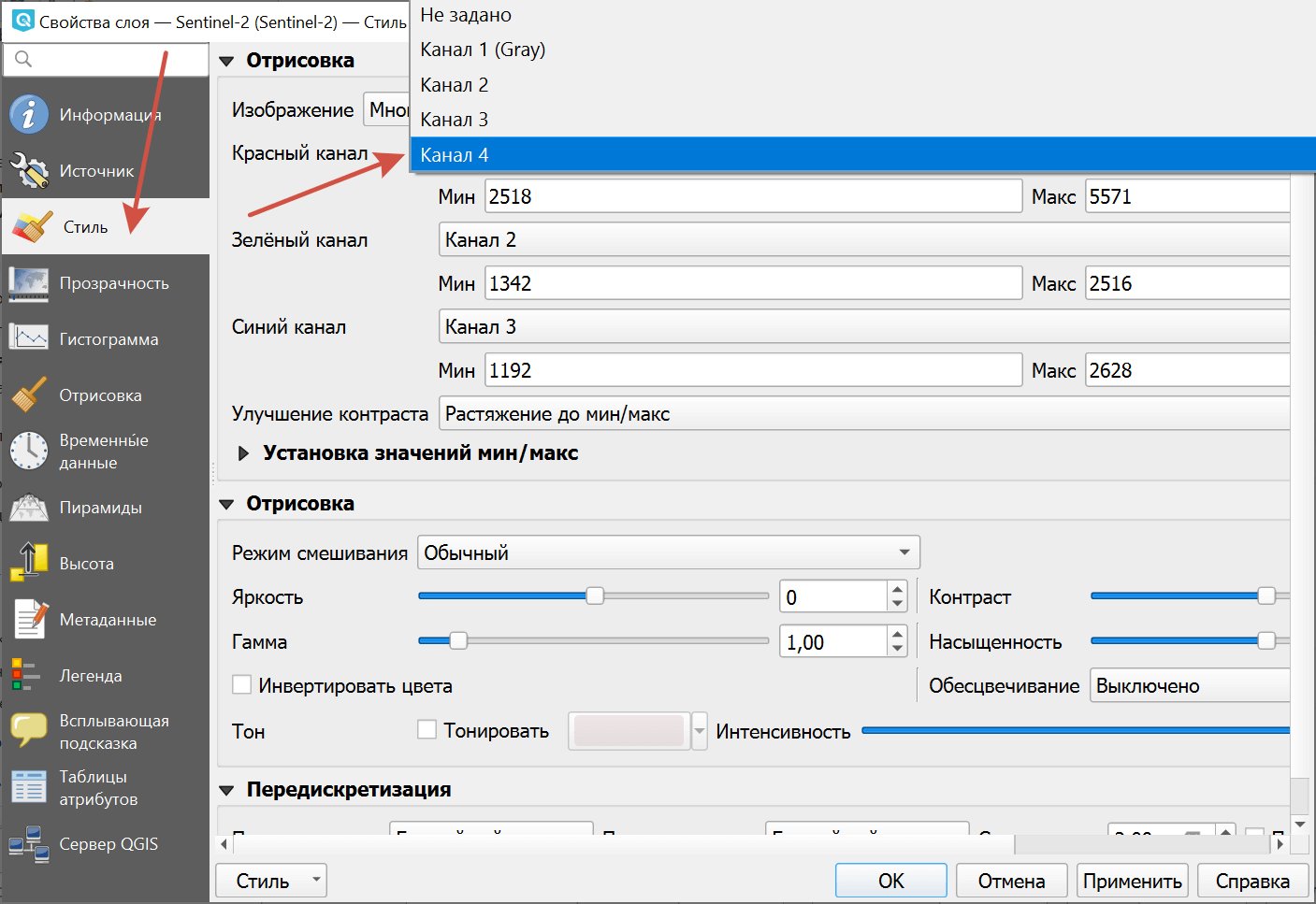
Task: Open the Прозрачность settings icon
Action: coord(28,282)
